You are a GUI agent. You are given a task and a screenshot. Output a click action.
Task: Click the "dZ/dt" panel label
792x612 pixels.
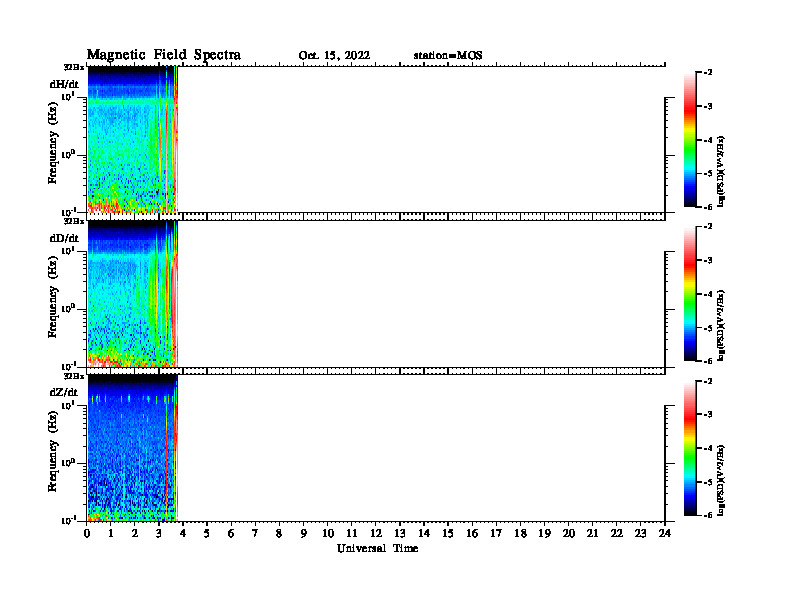click(64, 392)
